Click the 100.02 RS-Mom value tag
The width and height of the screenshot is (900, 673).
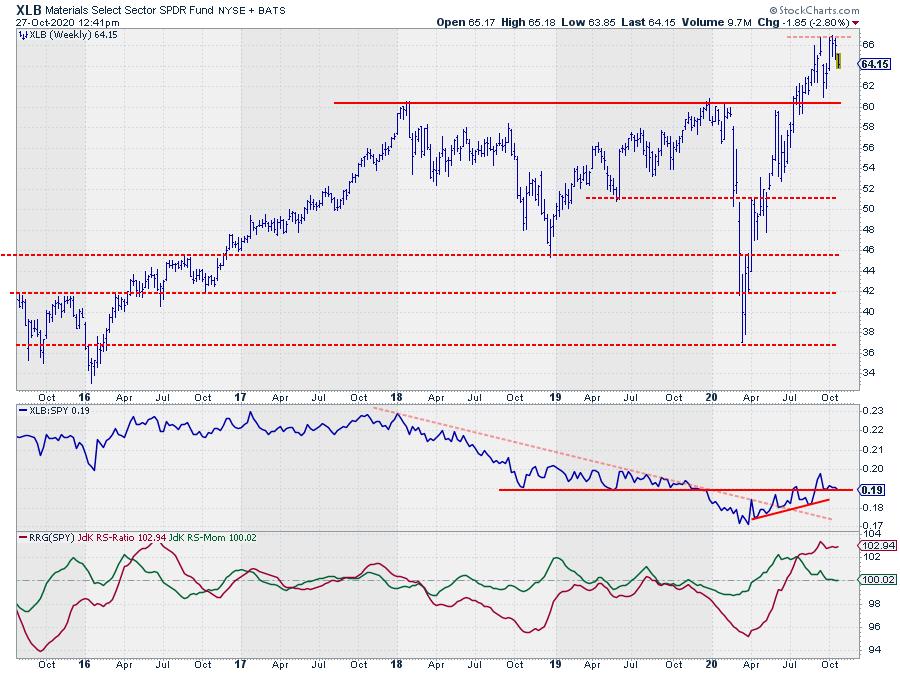click(x=877, y=579)
